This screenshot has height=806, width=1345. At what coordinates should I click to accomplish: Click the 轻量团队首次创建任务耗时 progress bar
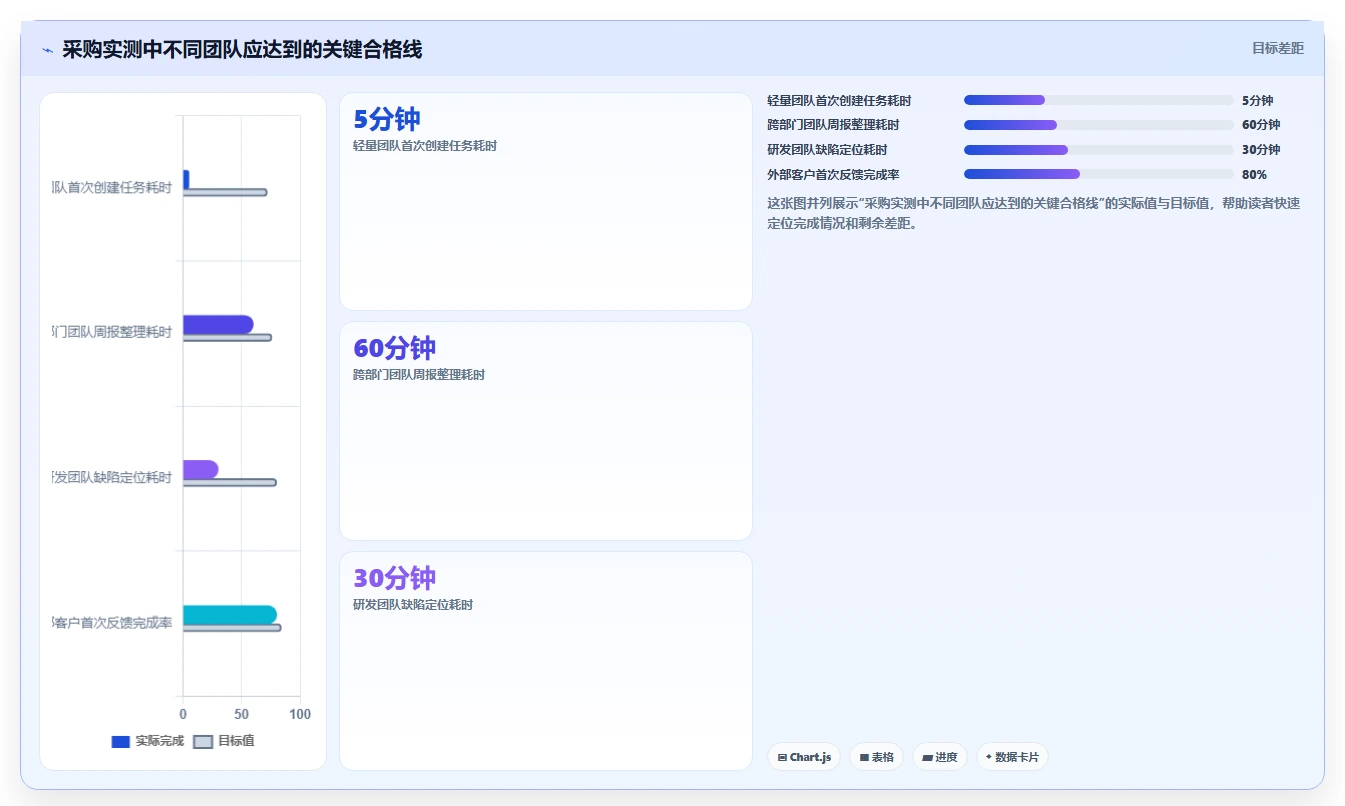(x=1098, y=100)
